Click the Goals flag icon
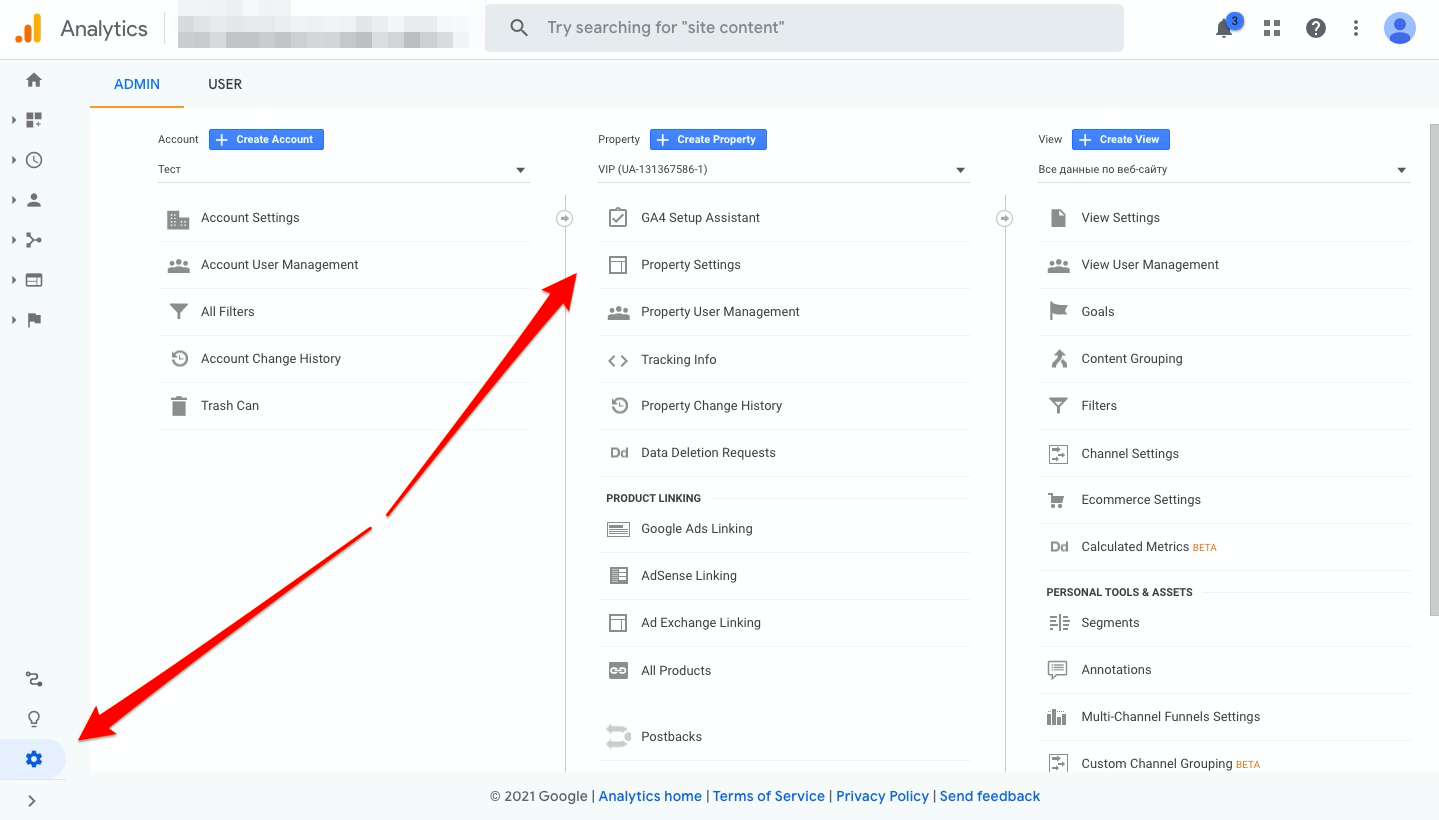Screen dimensions: 1439x820 pos(1058,312)
